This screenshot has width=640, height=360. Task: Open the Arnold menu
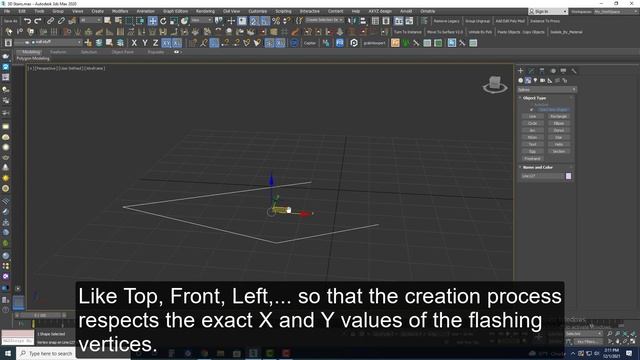pos(406,11)
